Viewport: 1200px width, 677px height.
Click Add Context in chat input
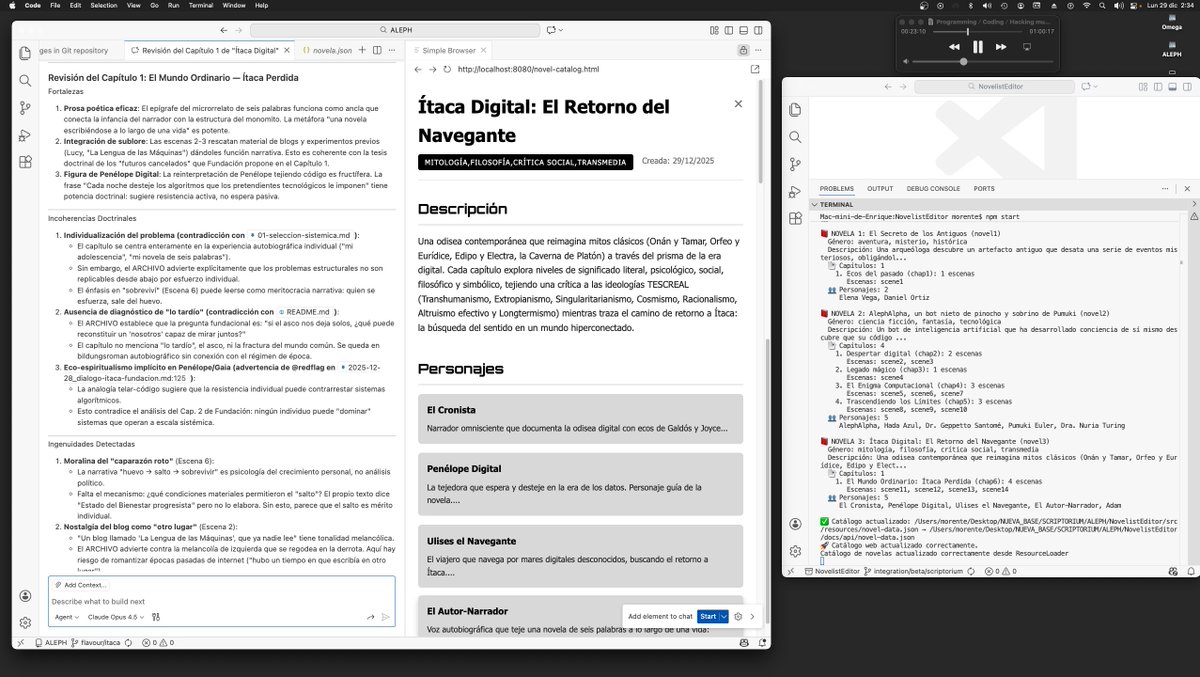[81, 585]
